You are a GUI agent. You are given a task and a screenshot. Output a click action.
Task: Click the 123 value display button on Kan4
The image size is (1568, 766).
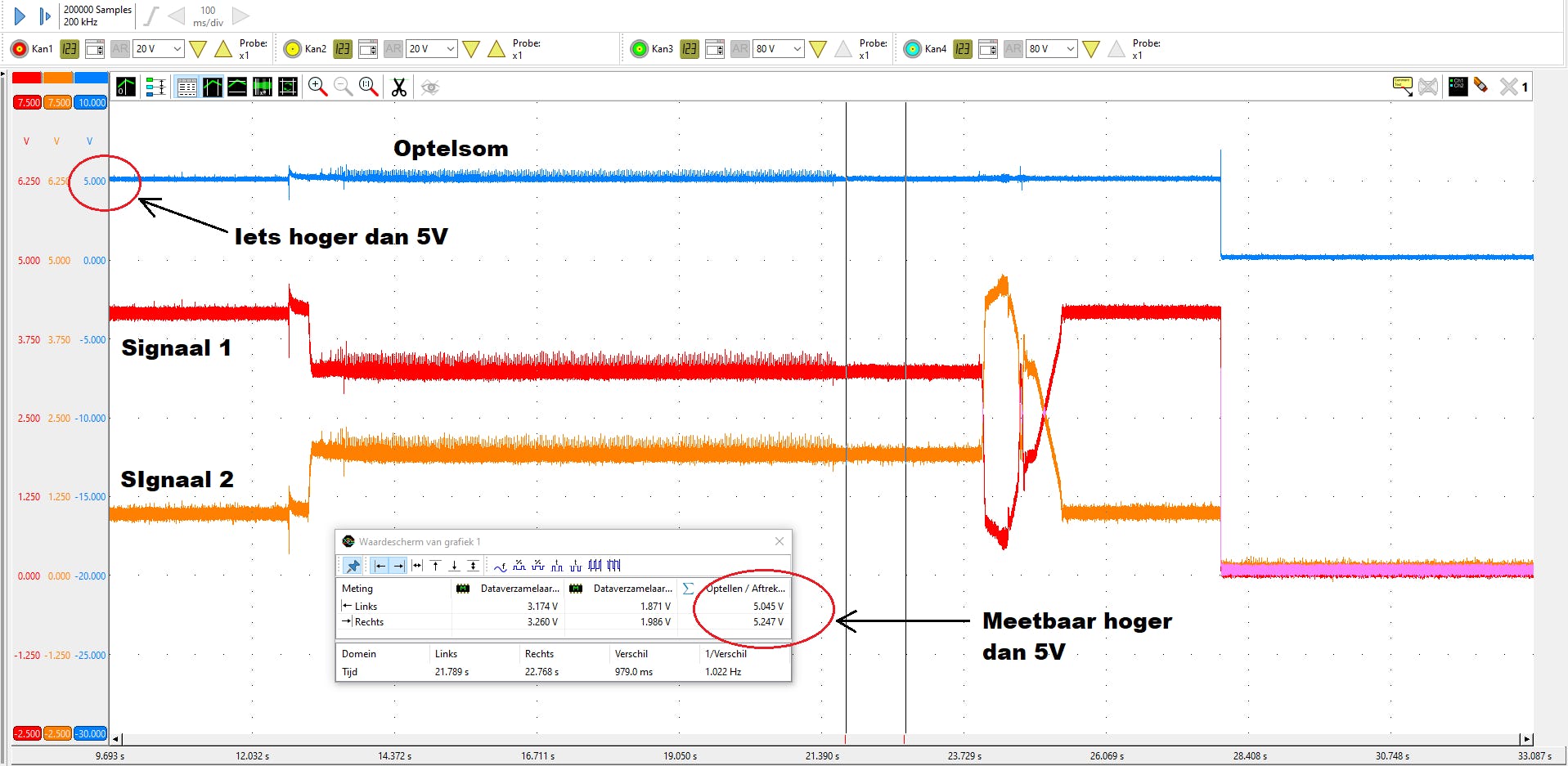point(962,49)
